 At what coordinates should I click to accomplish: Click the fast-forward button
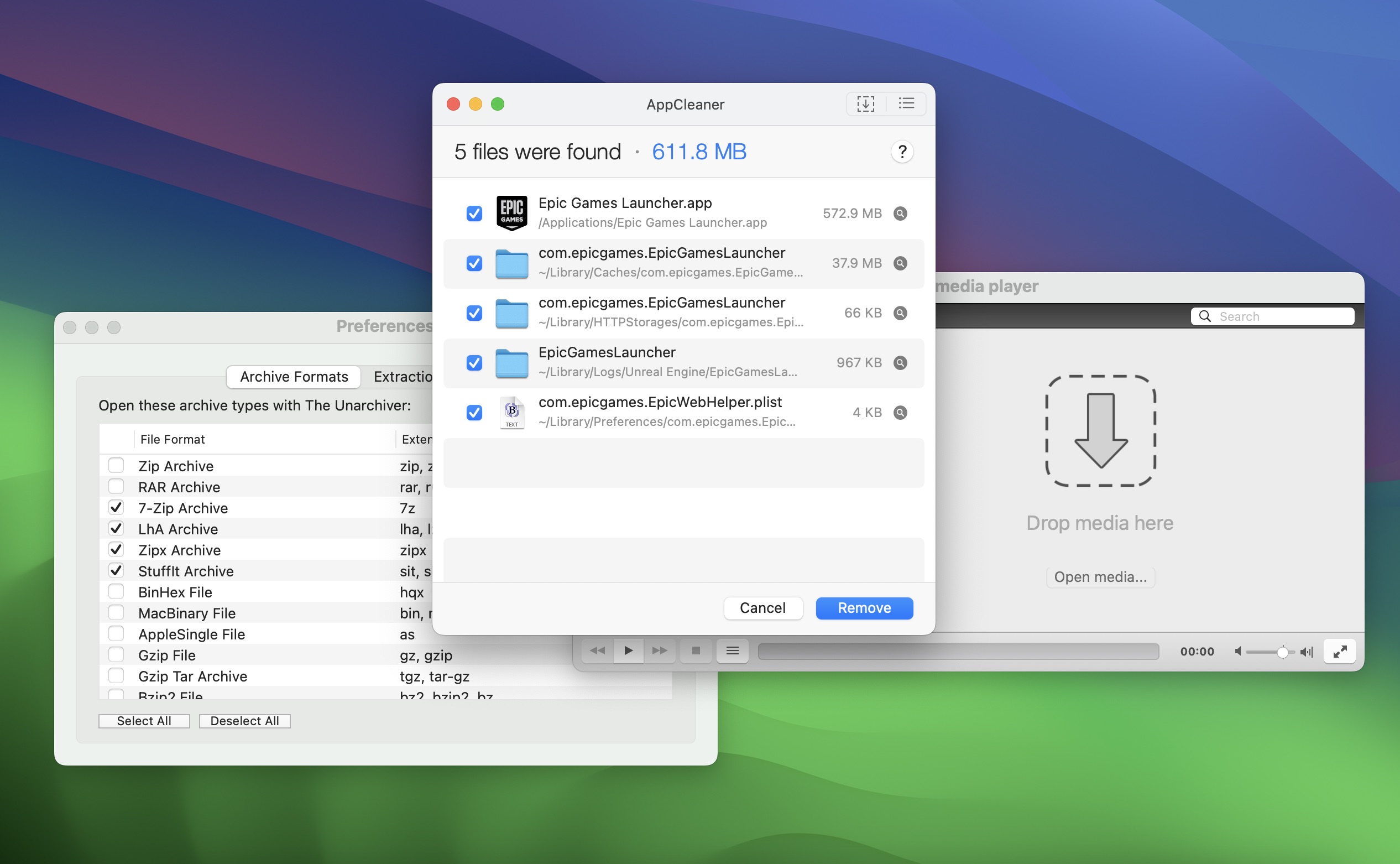pyautogui.click(x=660, y=651)
